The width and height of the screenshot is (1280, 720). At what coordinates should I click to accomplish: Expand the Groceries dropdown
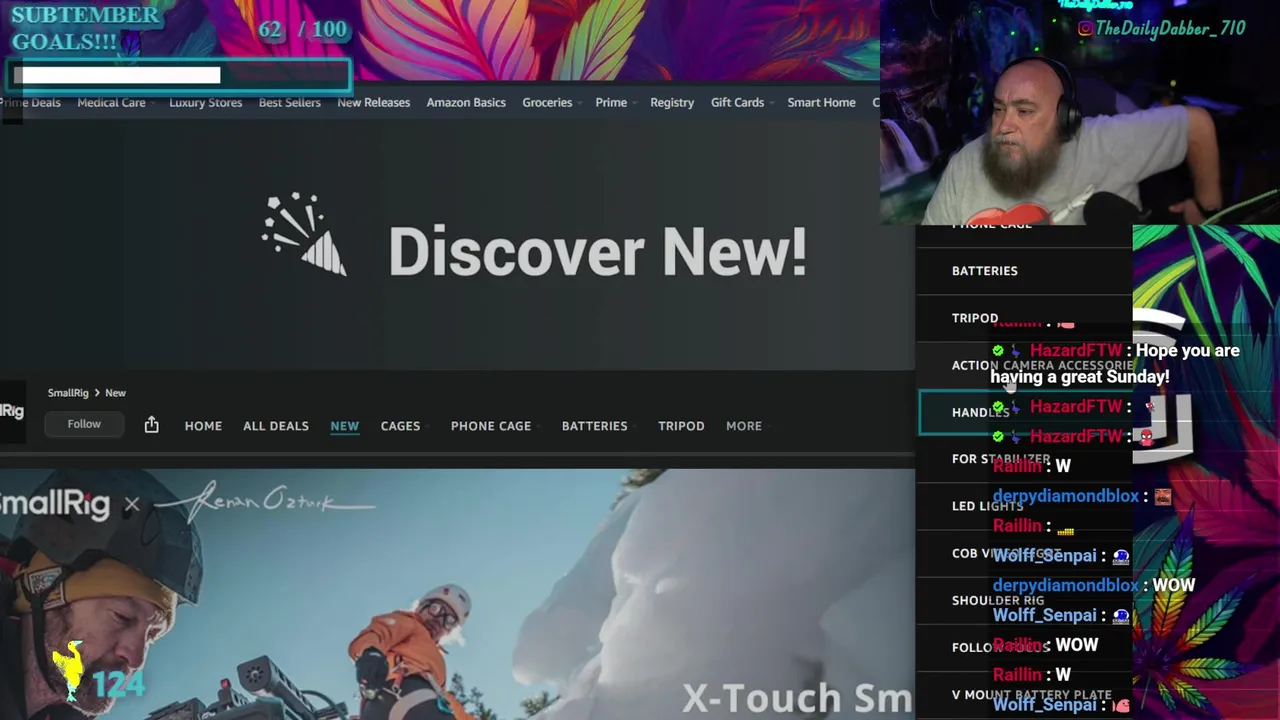pyautogui.click(x=550, y=102)
